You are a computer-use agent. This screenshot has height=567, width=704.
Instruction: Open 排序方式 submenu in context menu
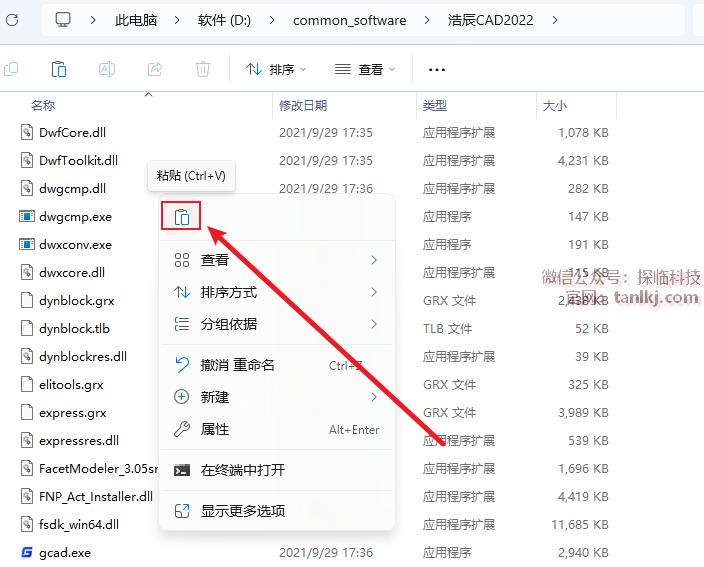click(x=277, y=292)
